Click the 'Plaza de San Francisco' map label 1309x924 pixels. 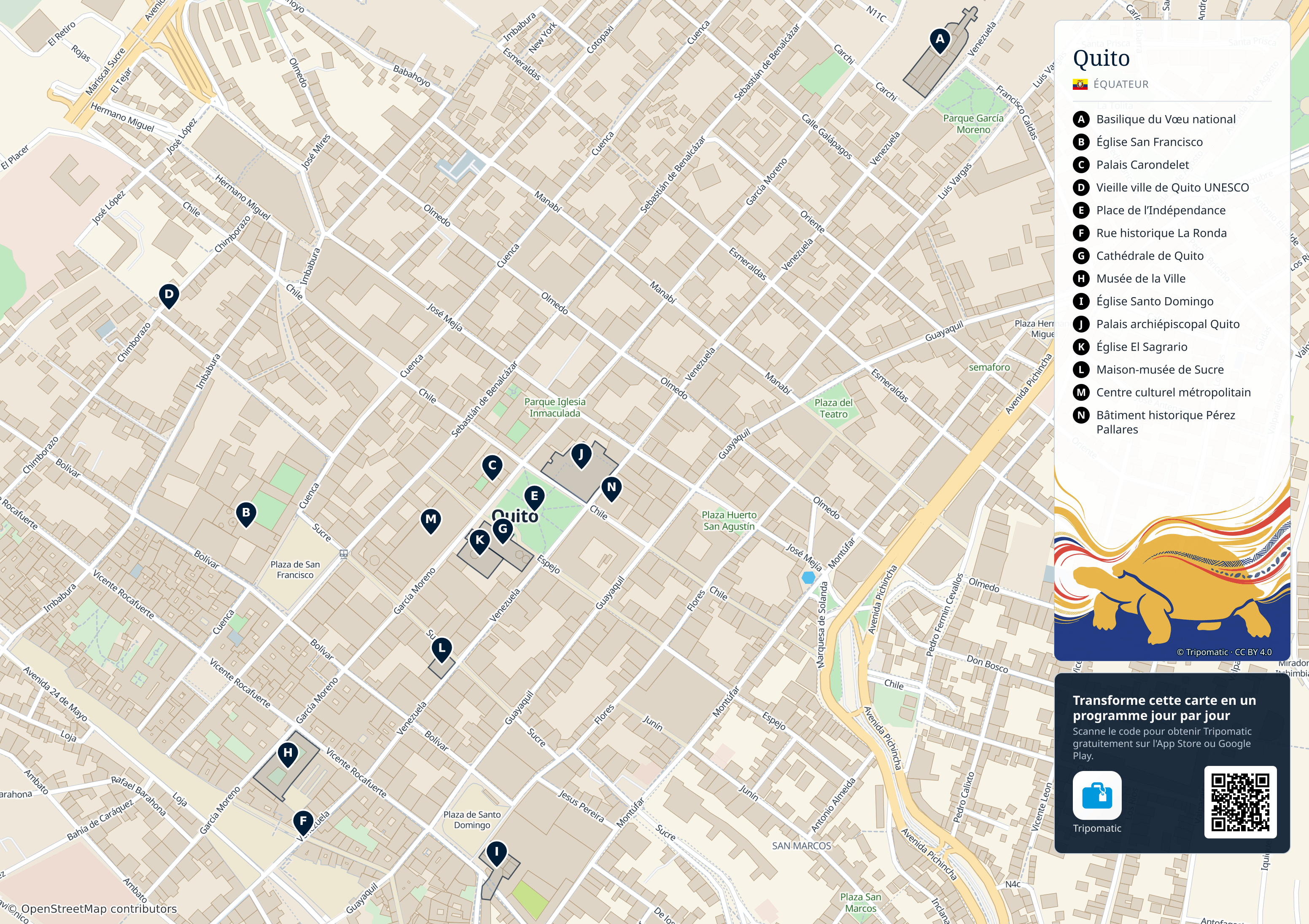pos(295,569)
